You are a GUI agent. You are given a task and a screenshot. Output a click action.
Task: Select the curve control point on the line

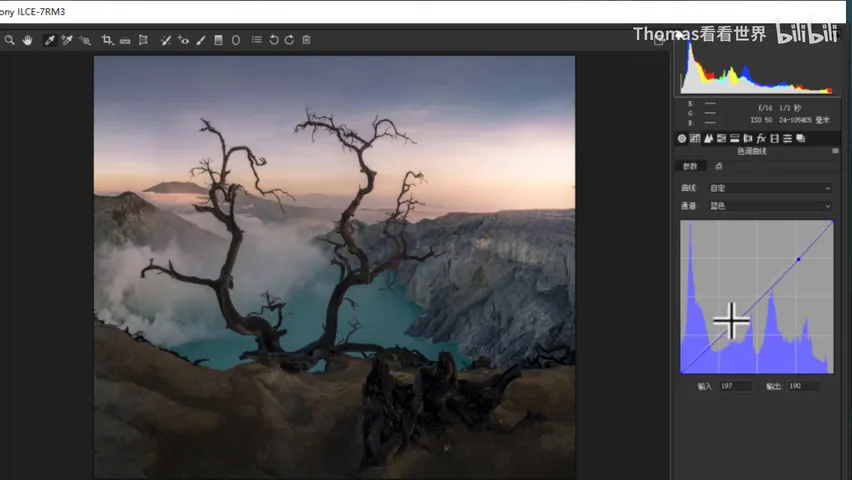pyautogui.click(x=798, y=259)
